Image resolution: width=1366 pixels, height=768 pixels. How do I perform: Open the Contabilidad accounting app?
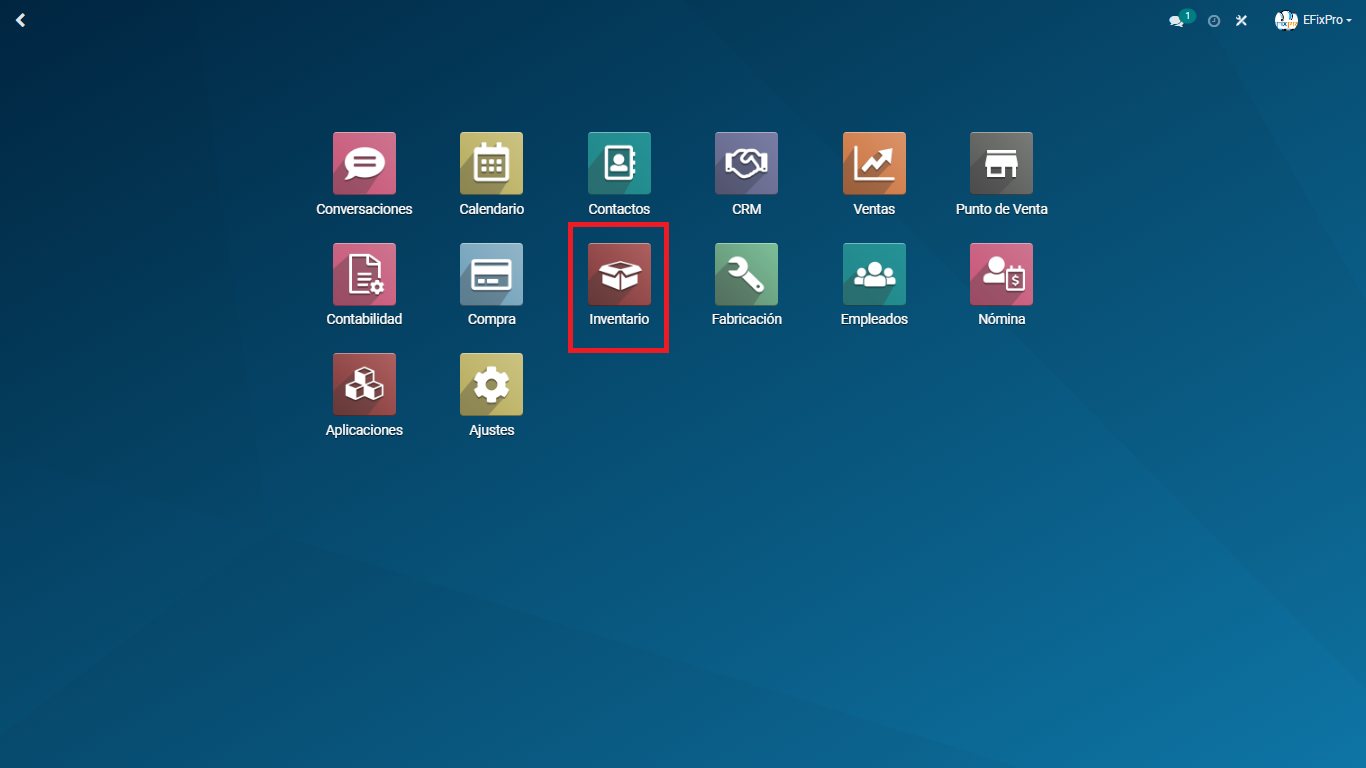coord(364,274)
